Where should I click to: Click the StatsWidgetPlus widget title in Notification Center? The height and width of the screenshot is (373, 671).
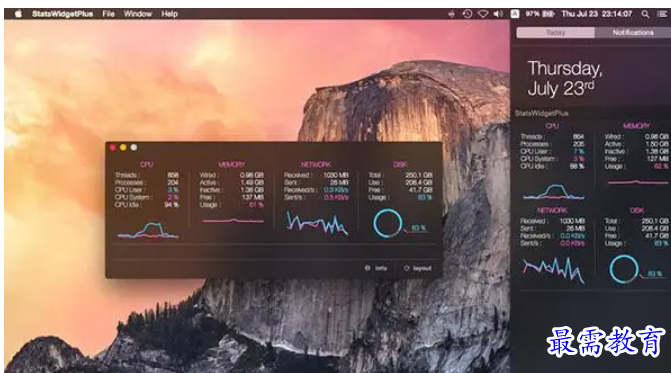(542, 113)
